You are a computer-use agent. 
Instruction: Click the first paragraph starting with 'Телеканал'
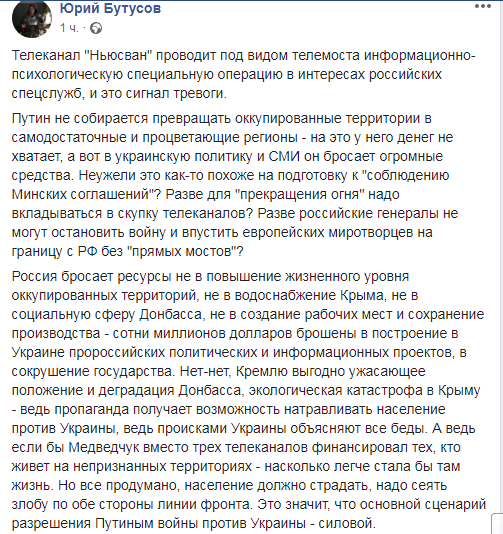[x=243, y=74]
